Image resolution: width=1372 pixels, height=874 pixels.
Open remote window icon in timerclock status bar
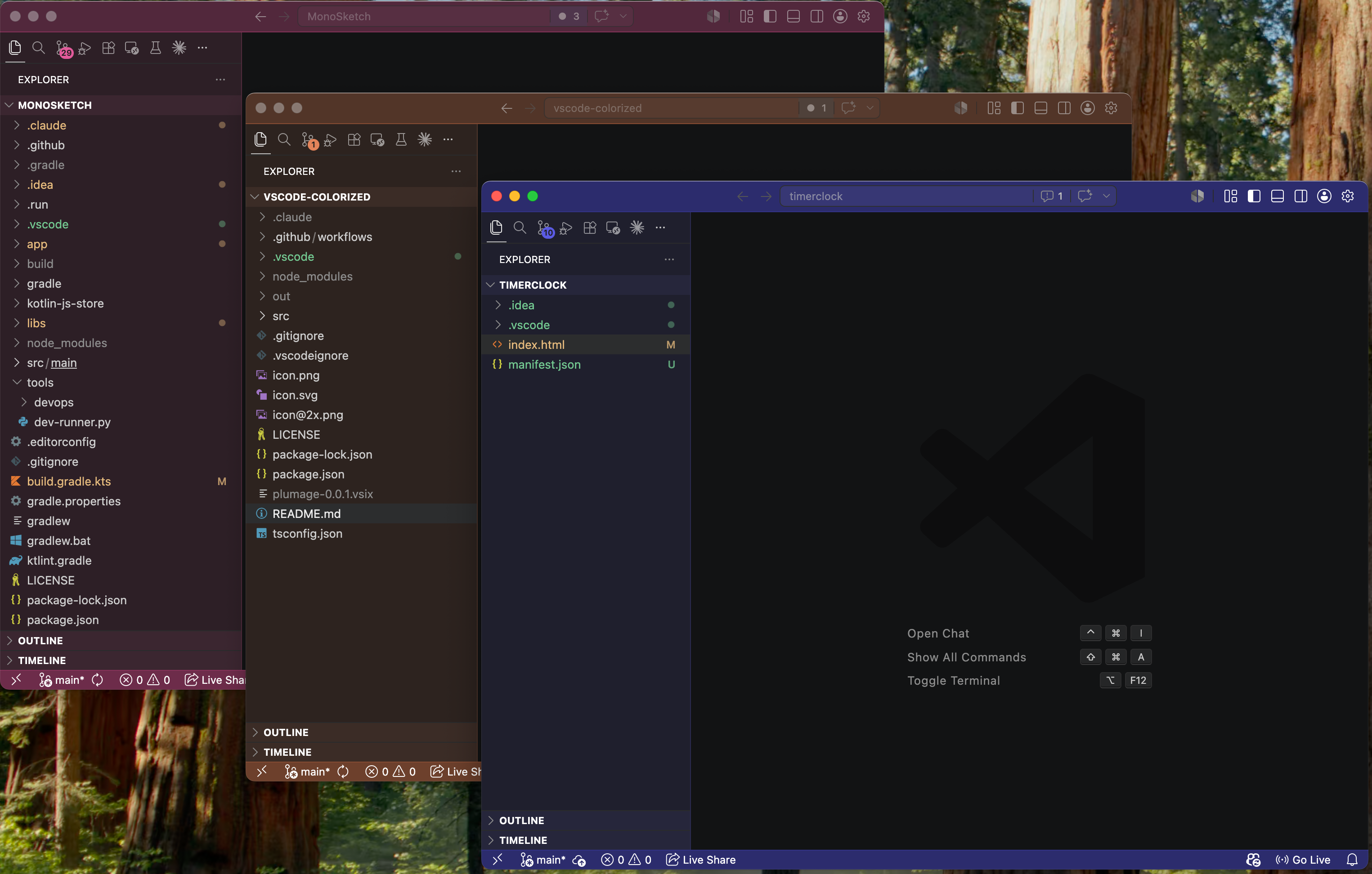click(x=498, y=860)
